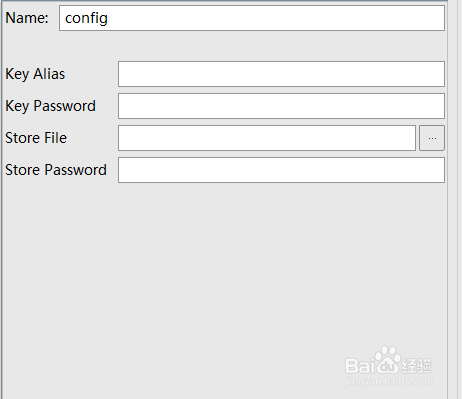This screenshot has width=462, height=399.
Task: Click the "Key Alias" label
Action: click(x=35, y=74)
